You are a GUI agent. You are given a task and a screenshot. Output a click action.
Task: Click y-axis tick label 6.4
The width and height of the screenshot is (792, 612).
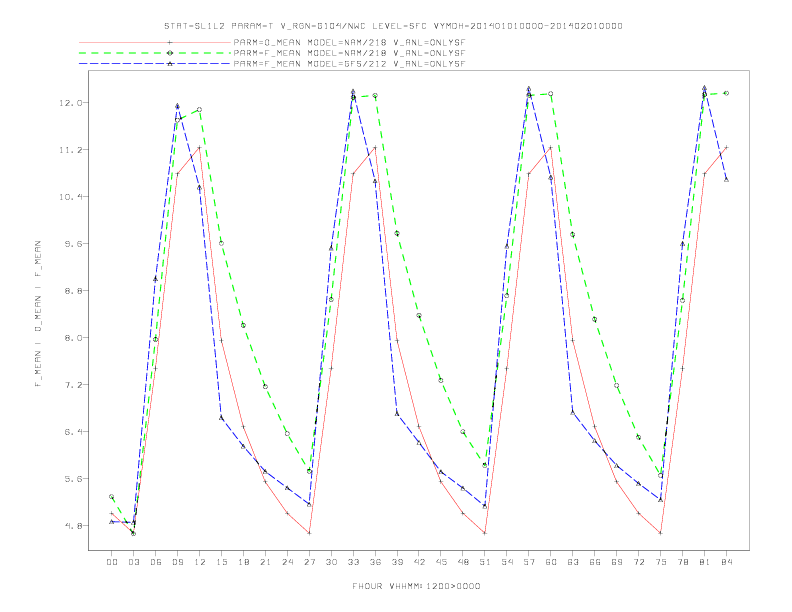[x=73, y=432]
